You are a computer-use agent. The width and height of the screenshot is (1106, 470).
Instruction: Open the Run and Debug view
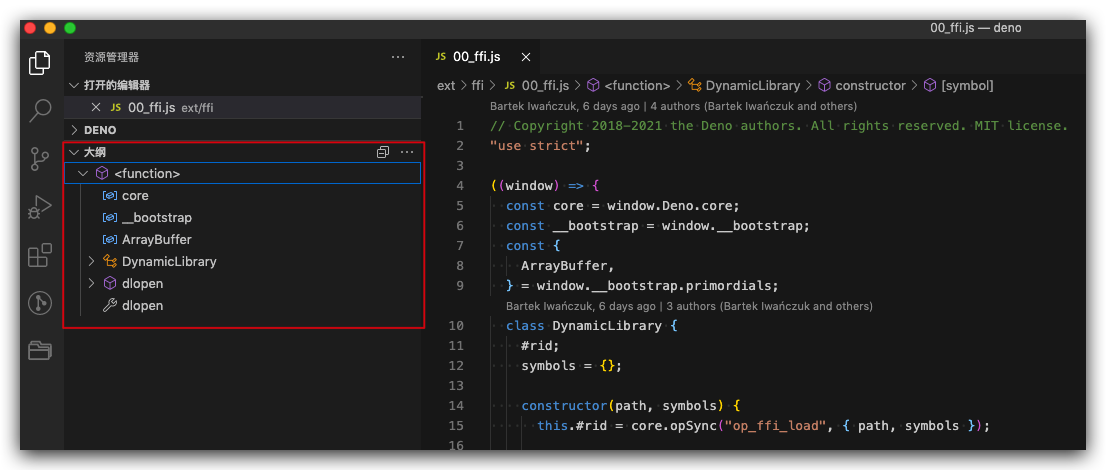pyautogui.click(x=40, y=207)
